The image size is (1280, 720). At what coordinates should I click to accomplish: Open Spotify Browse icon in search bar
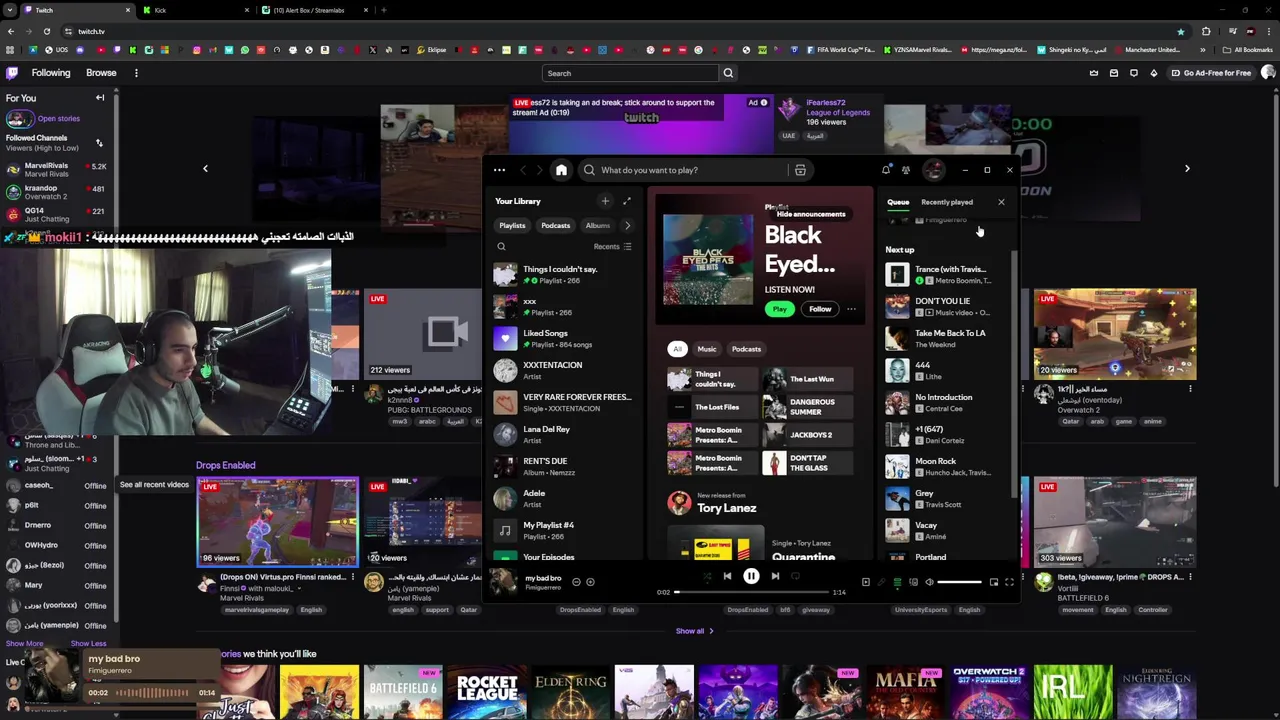pyautogui.click(x=800, y=170)
